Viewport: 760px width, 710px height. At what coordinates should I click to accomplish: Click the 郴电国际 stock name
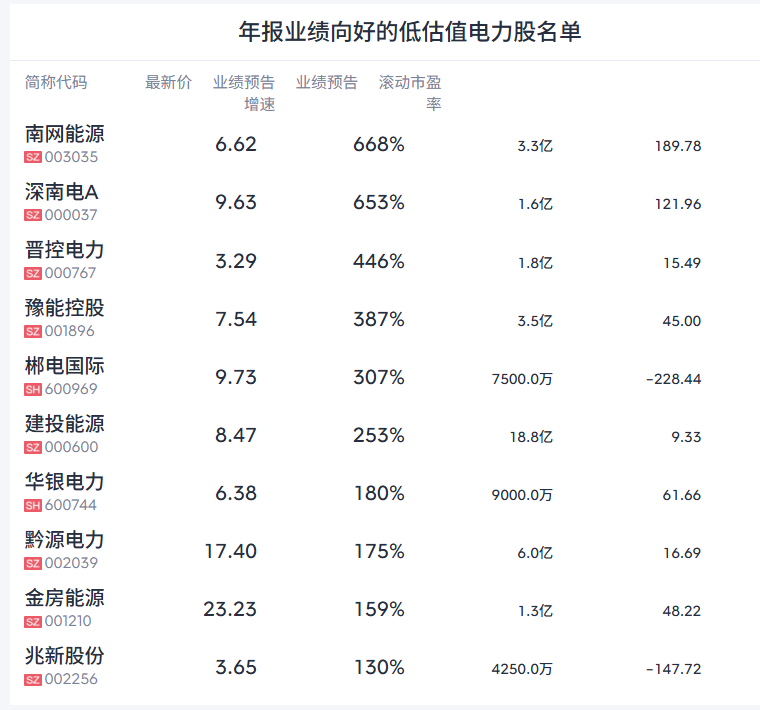65,366
